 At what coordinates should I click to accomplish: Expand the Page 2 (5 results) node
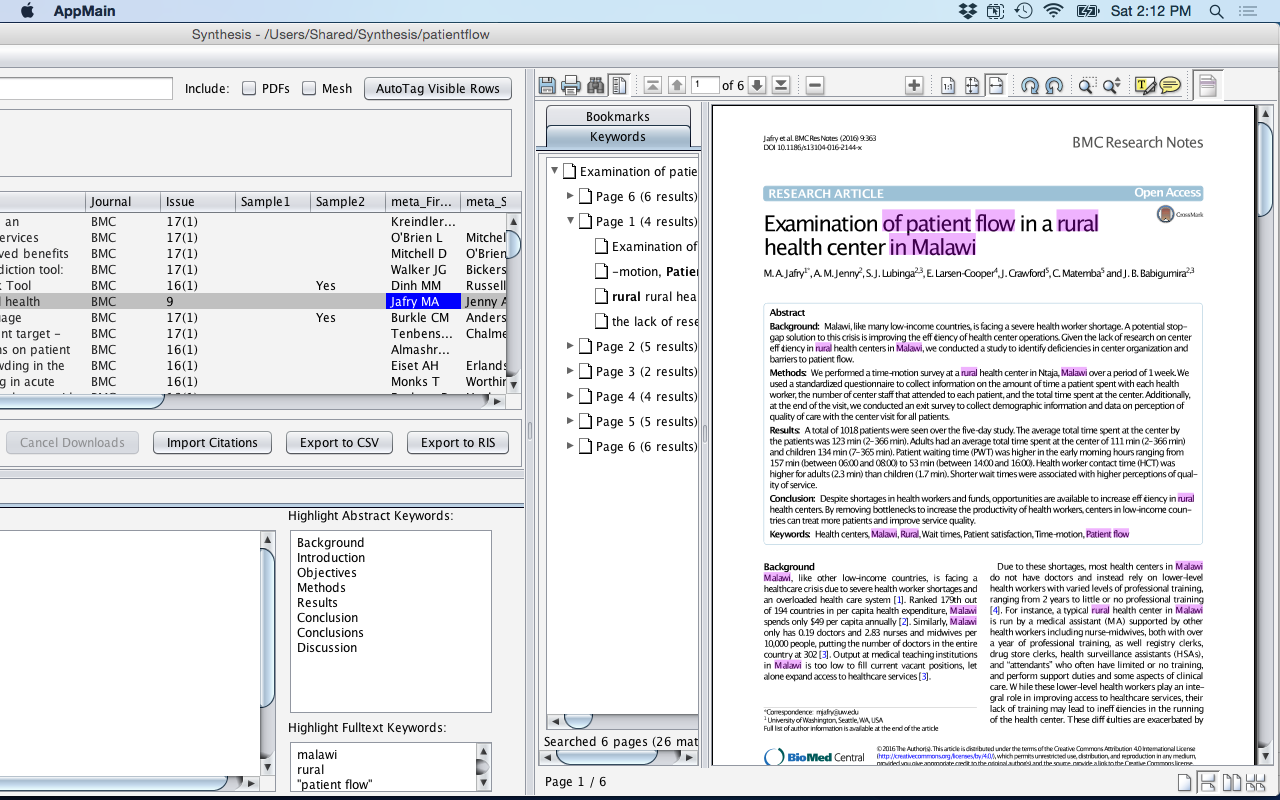[x=570, y=346]
